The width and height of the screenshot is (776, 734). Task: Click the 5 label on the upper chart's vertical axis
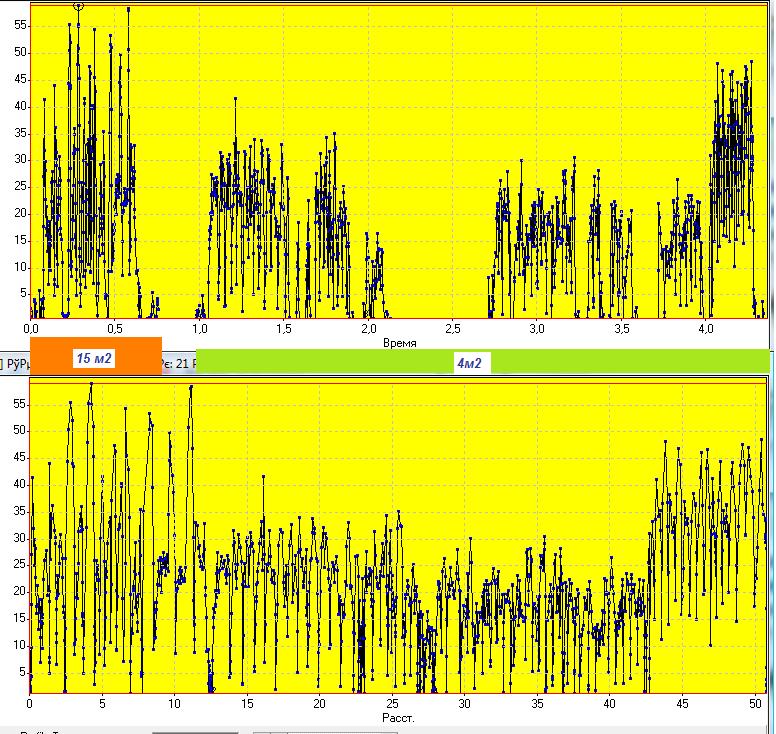coord(23,293)
